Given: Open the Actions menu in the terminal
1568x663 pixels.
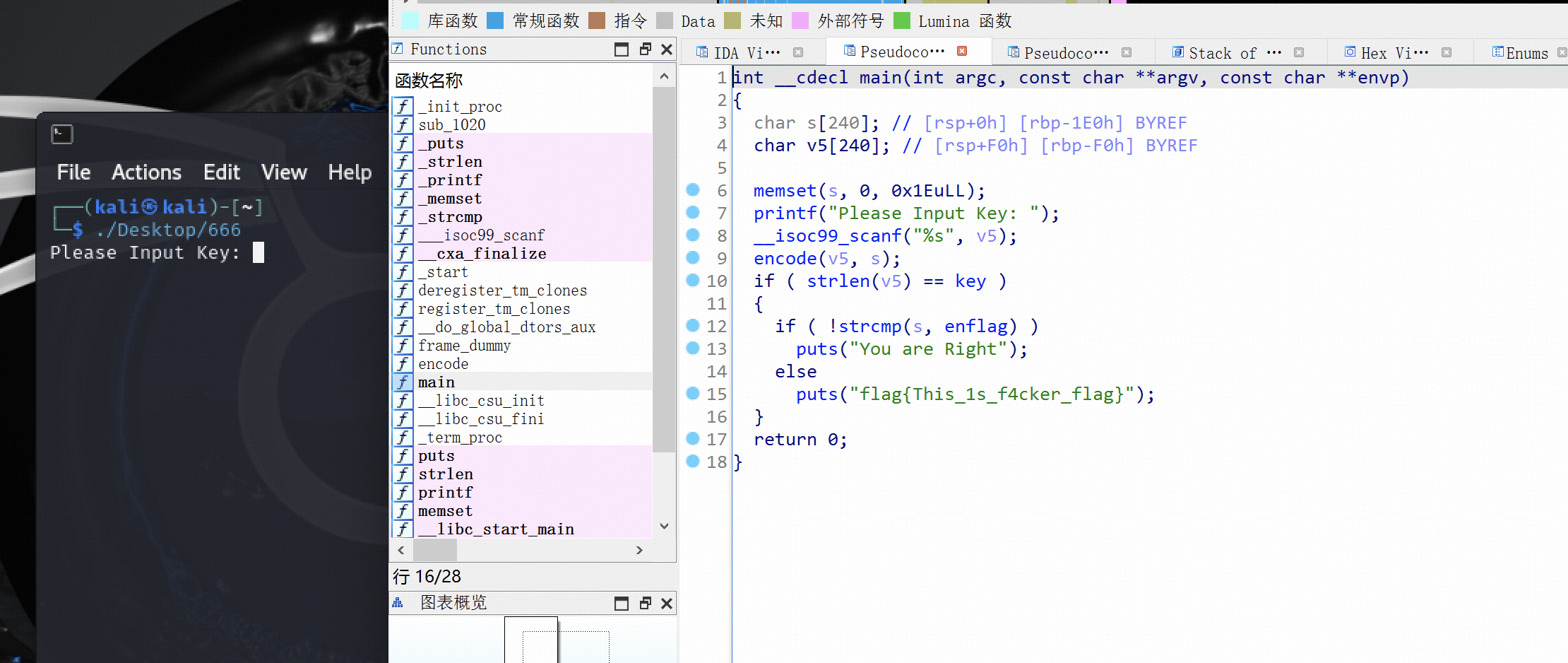Looking at the screenshot, I should (146, 172).
